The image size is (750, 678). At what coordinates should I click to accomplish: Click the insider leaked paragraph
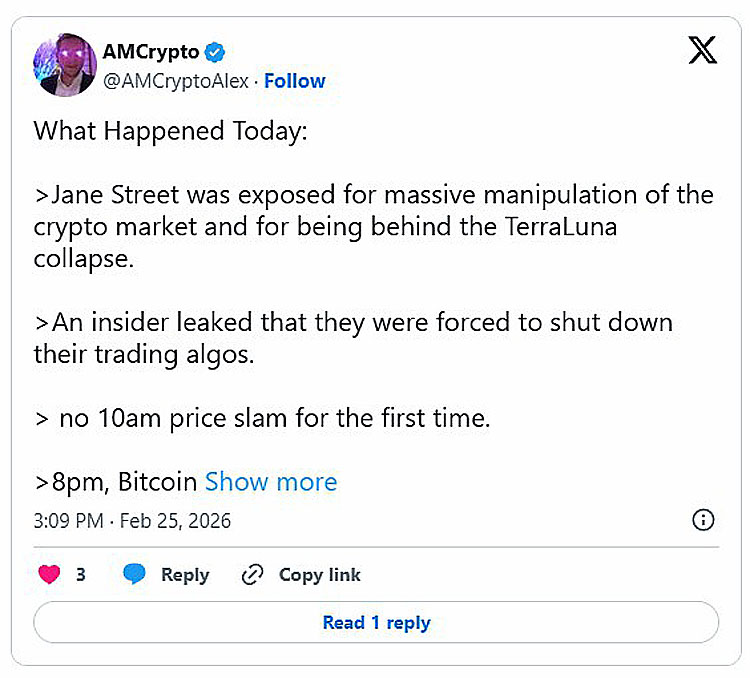(353, 338)
